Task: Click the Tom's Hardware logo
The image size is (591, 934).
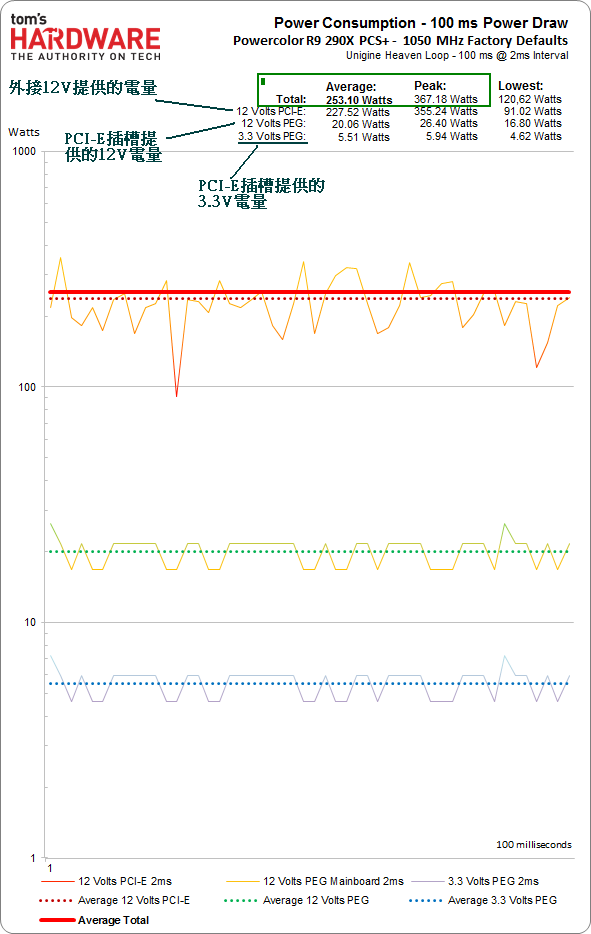Action: (86, 37)
